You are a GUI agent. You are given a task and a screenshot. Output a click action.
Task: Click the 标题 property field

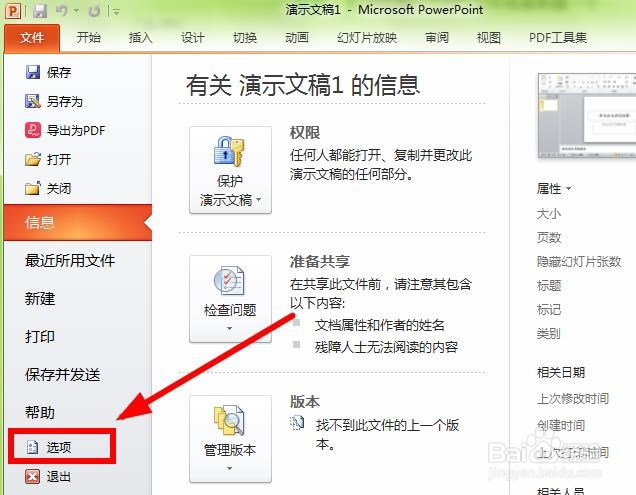(548, 286)
